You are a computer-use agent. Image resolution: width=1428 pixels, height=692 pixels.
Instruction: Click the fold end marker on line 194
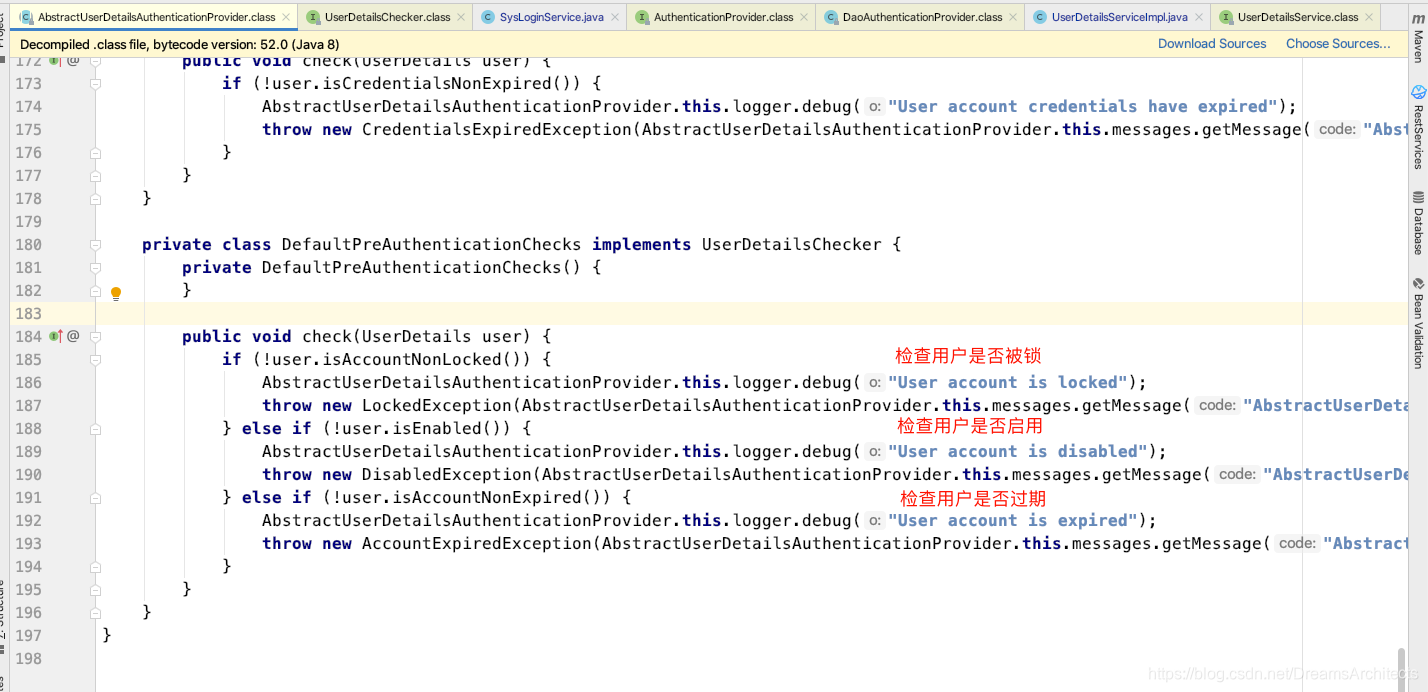tap(96, 567)
